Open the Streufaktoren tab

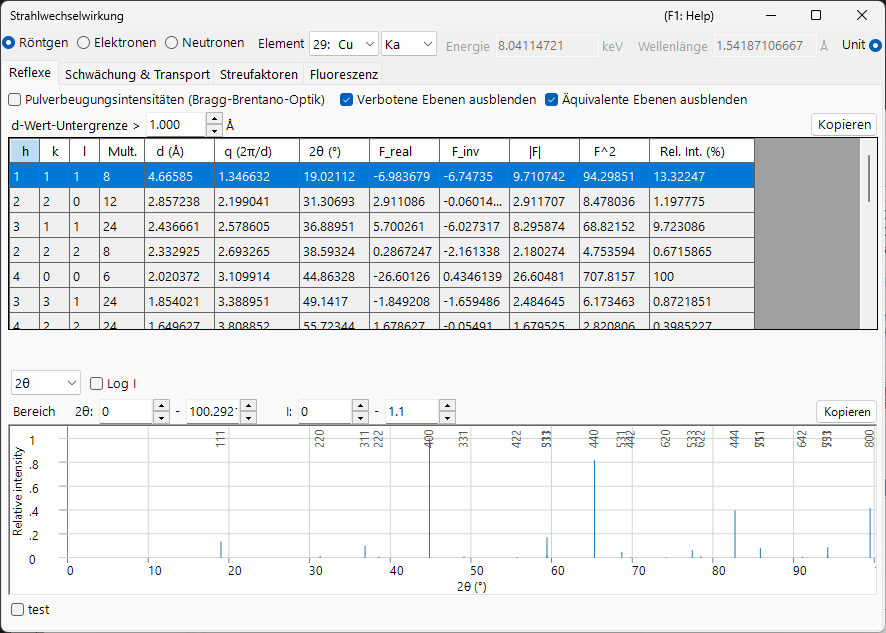[259, 74]
